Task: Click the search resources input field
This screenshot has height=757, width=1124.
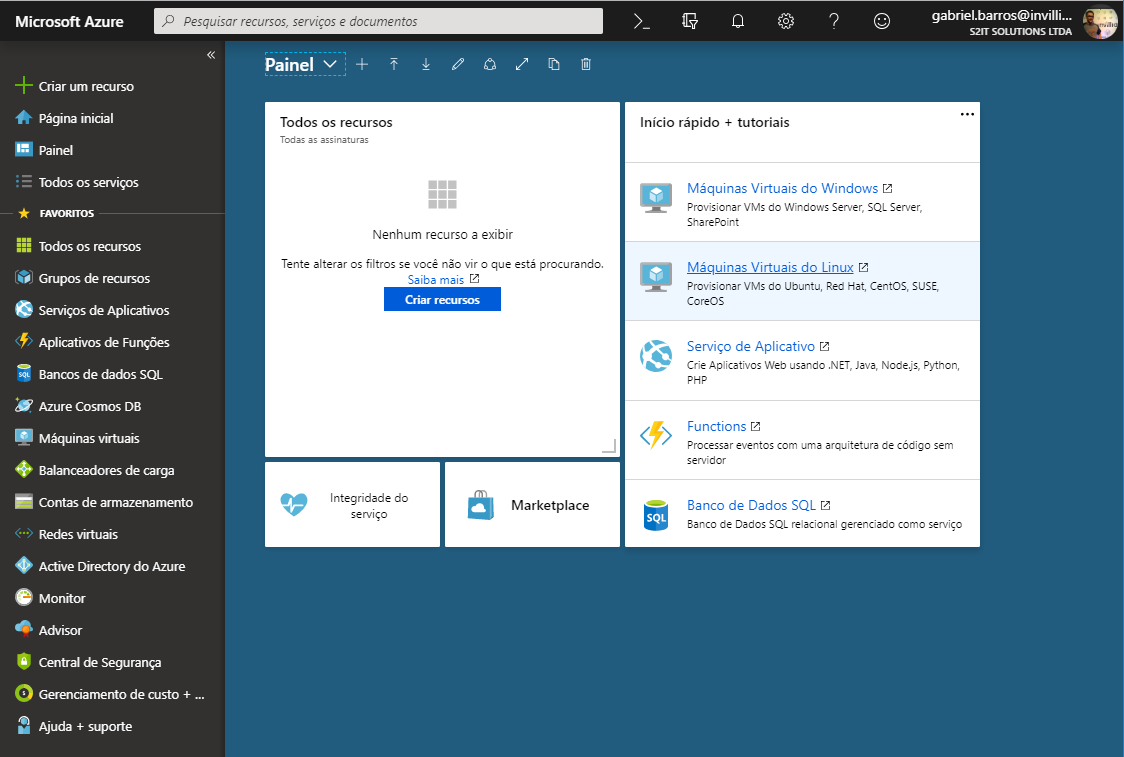Action: (x=378, y=22)
